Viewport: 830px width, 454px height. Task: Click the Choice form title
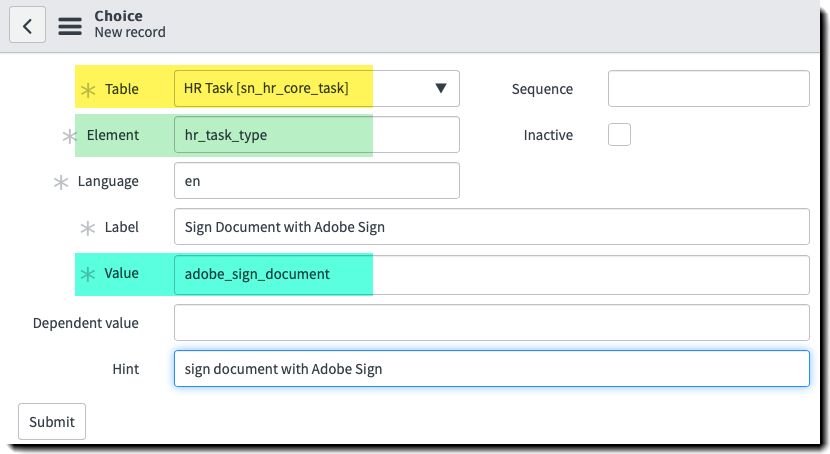click(118, 16)
